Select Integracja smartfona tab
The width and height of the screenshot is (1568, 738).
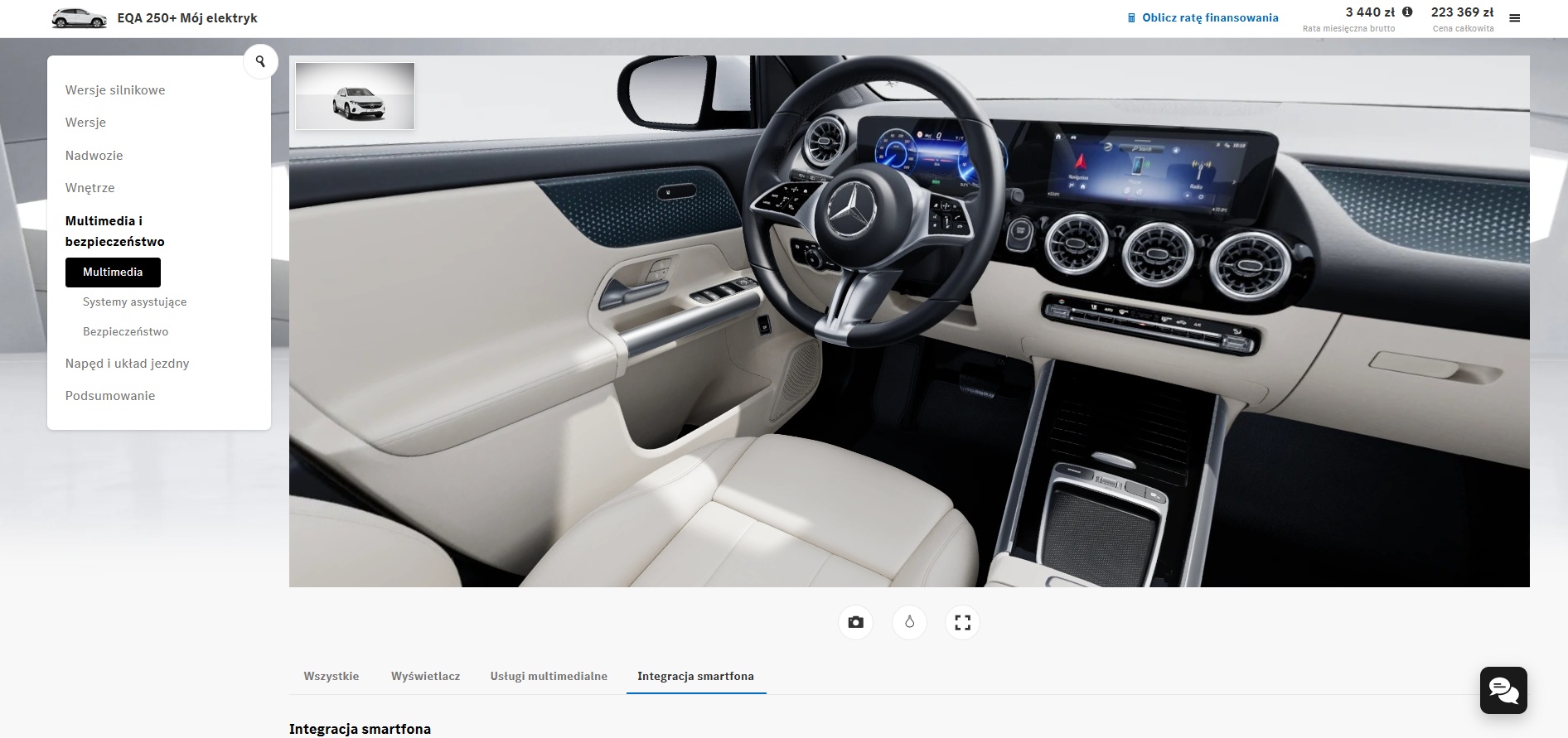pyautogui.click(x=695, y=676)
